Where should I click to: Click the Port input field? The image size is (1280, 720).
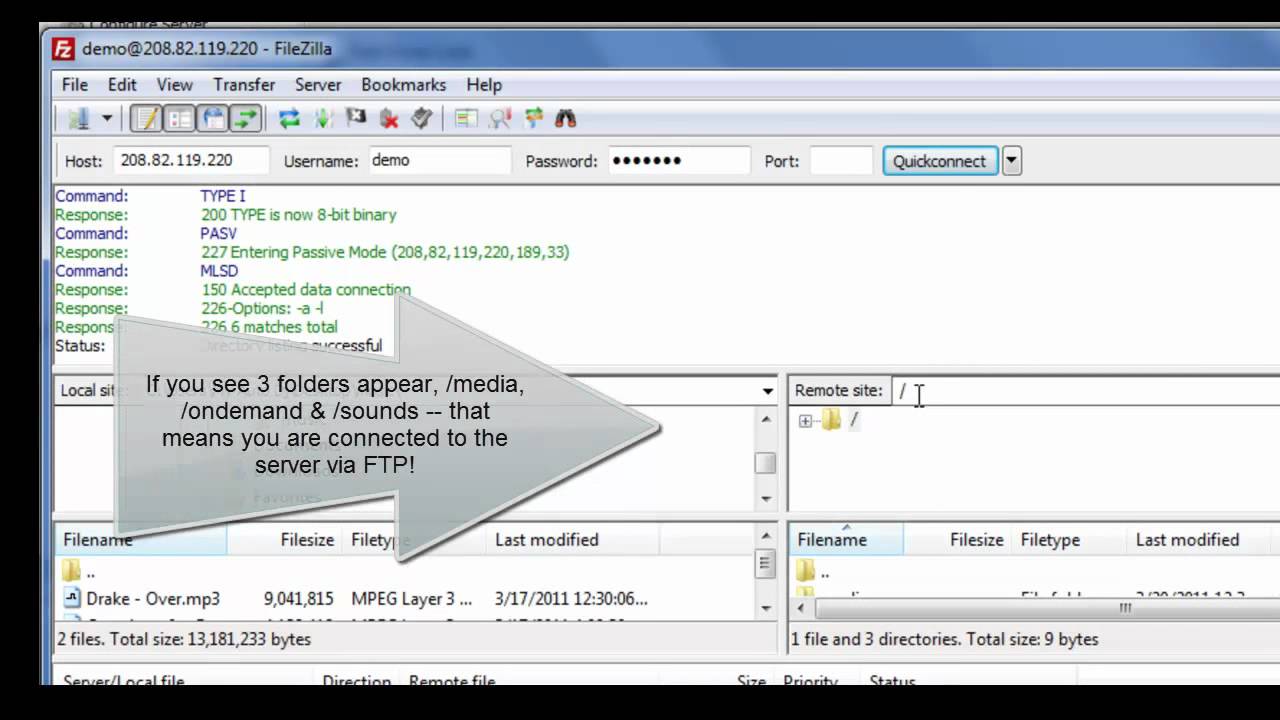(x=841, y=160)
